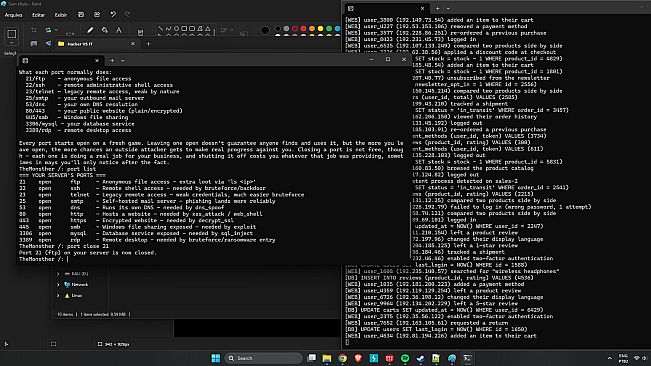Select the Triangle shape in Paint

pos(208,29)
